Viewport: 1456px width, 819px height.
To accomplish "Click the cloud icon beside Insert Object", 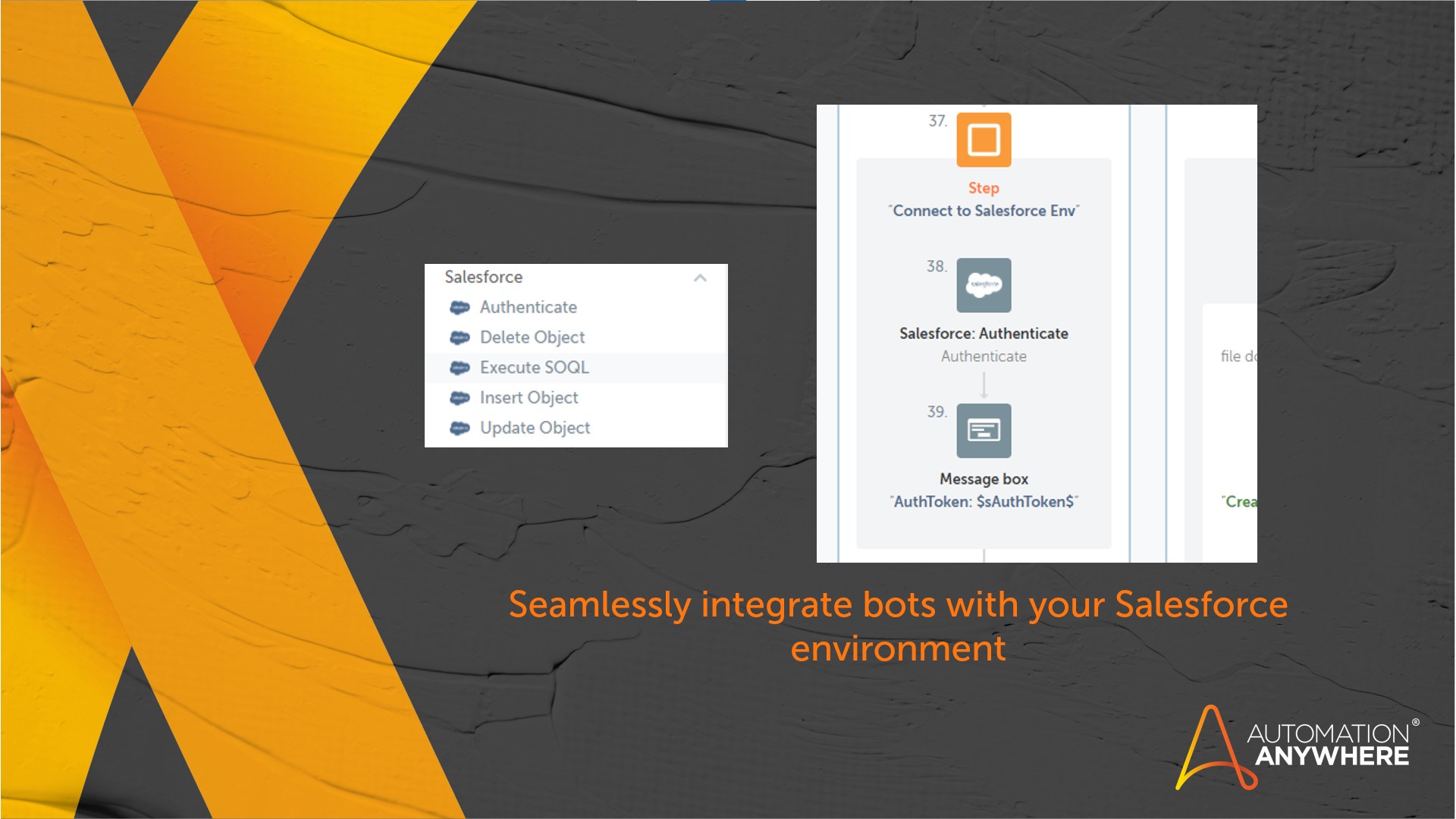I will [460, 398].
